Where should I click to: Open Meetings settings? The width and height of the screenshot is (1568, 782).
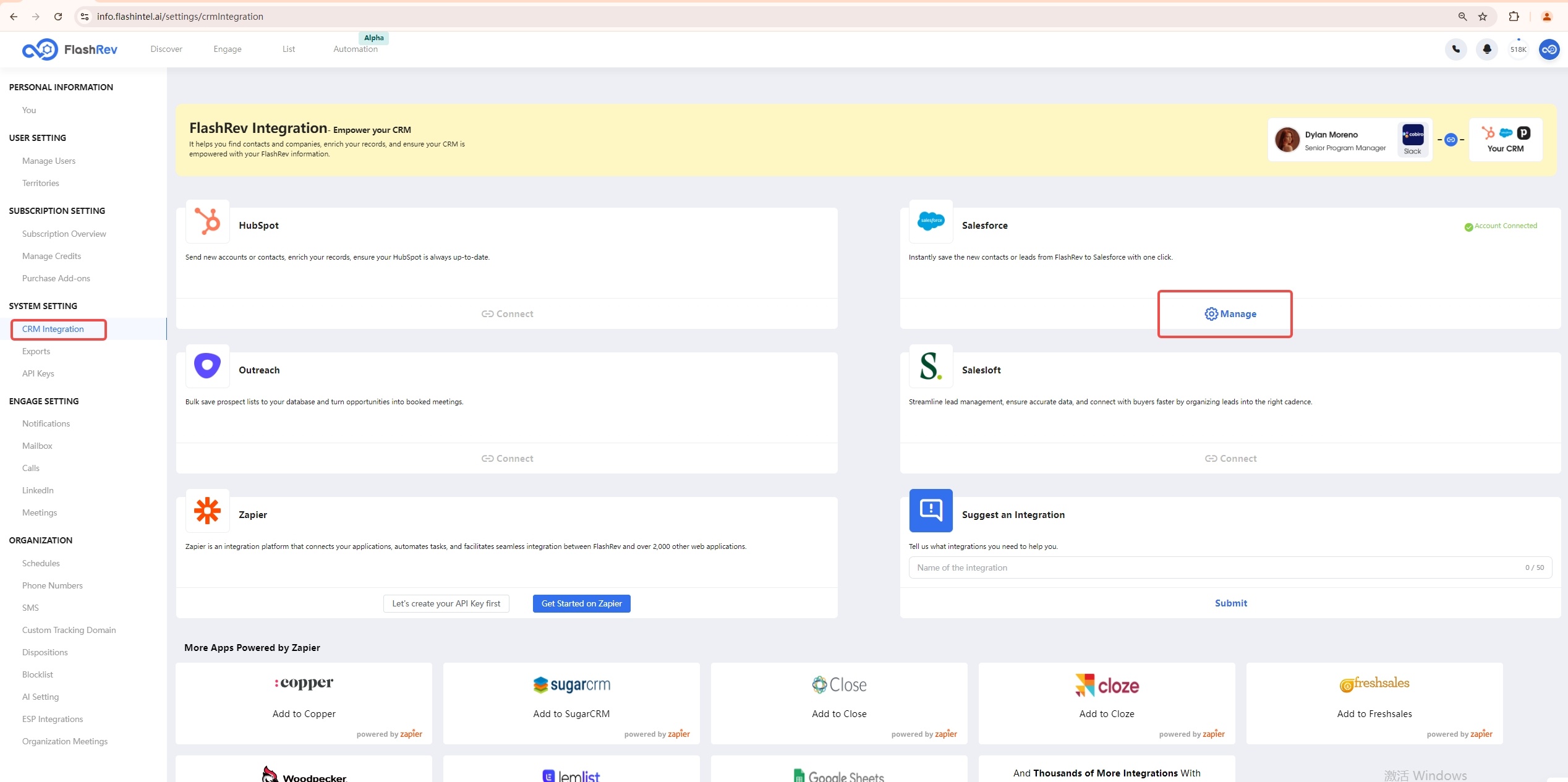(x=40, y=512)
